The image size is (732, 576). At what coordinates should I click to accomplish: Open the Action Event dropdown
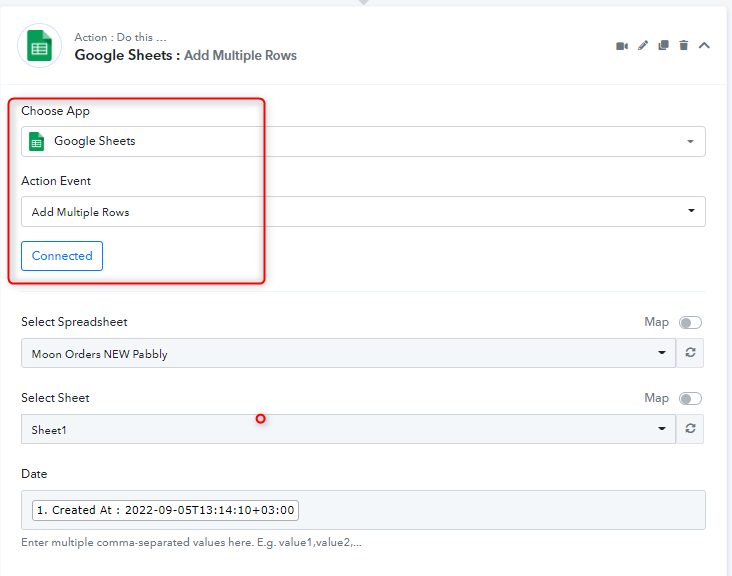click(x=363, y=212)
